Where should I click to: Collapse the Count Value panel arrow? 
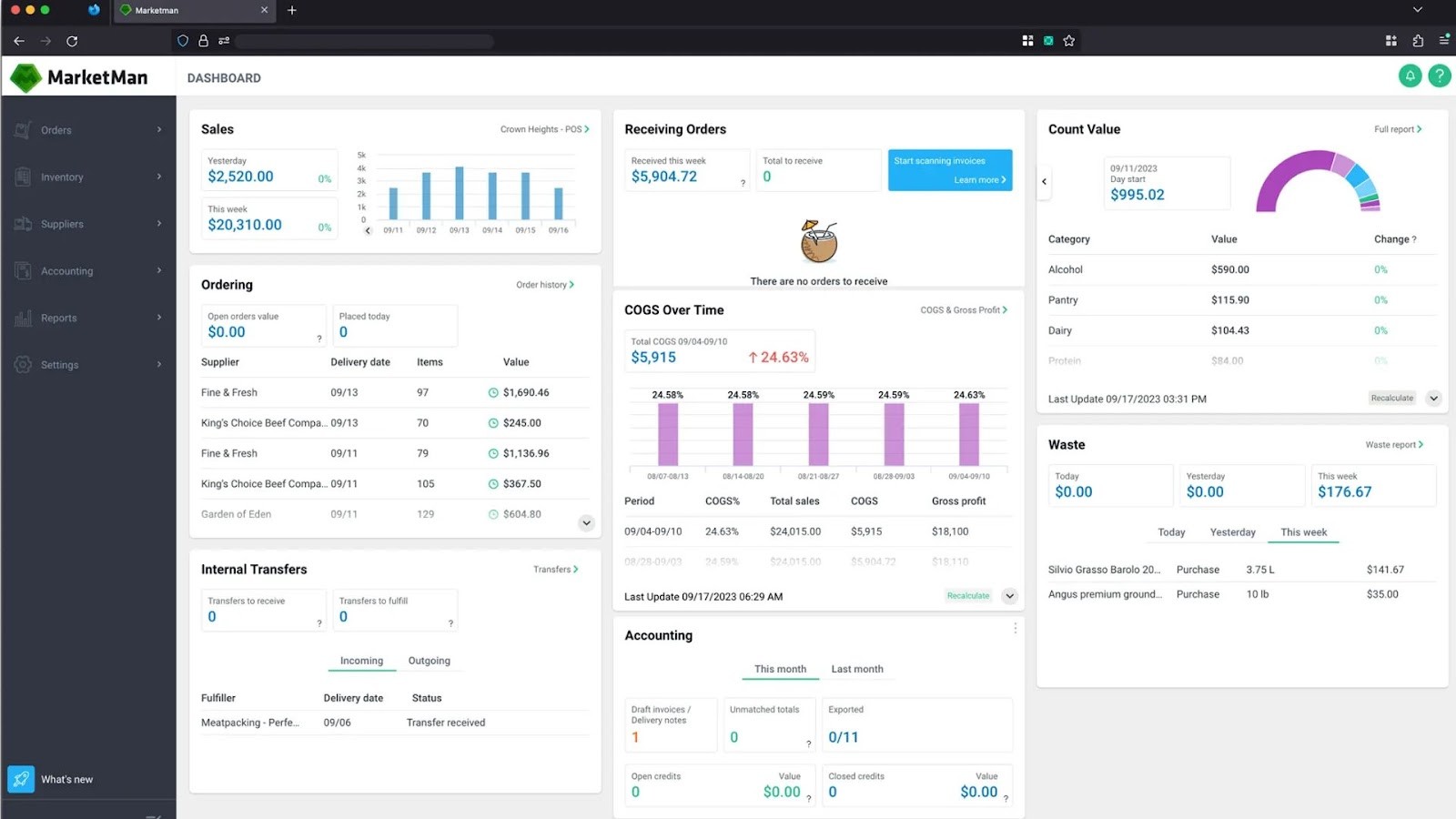coord(1044,182)
